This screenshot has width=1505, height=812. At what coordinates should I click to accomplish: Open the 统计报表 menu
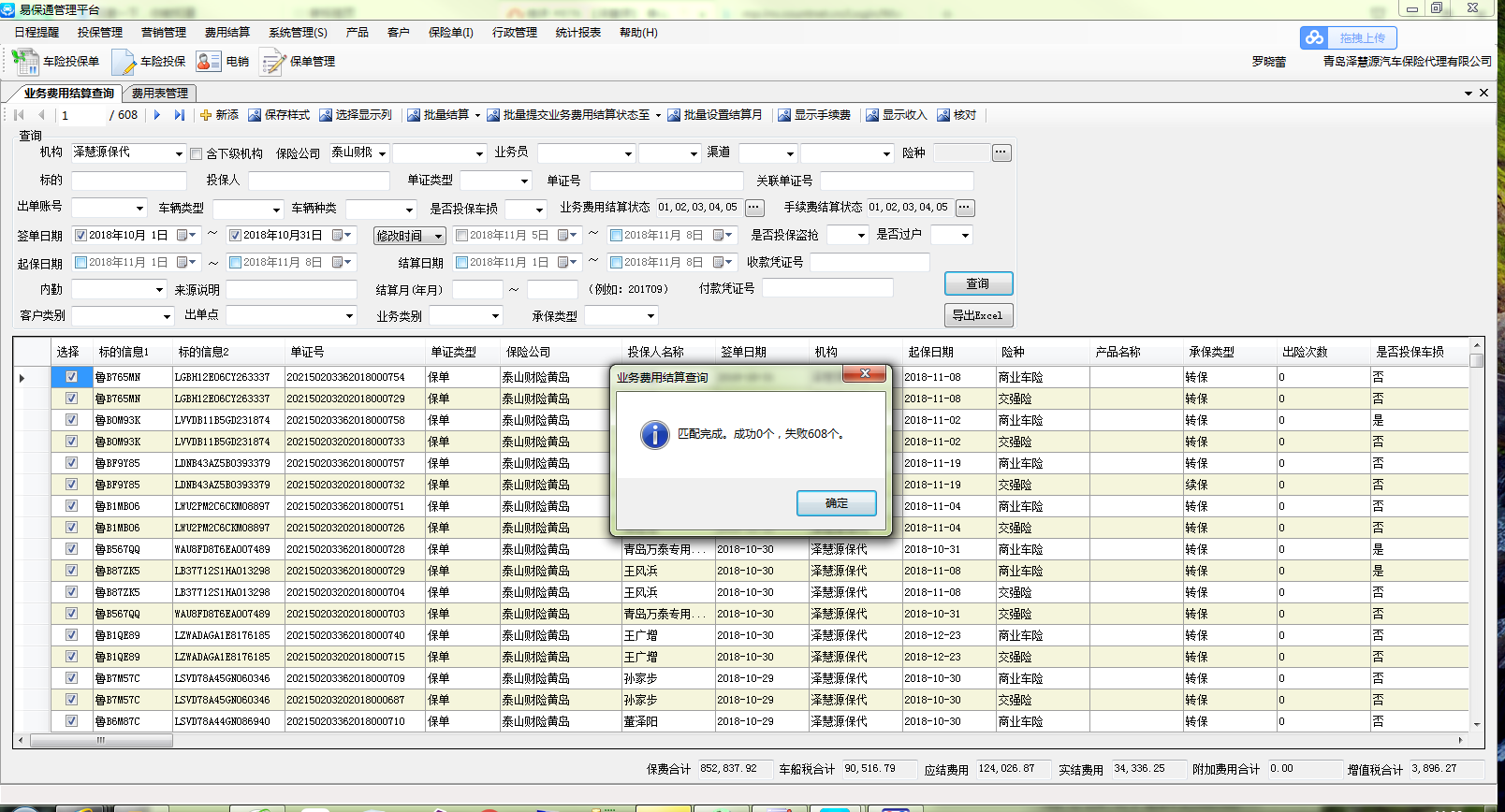click(577, 33)
